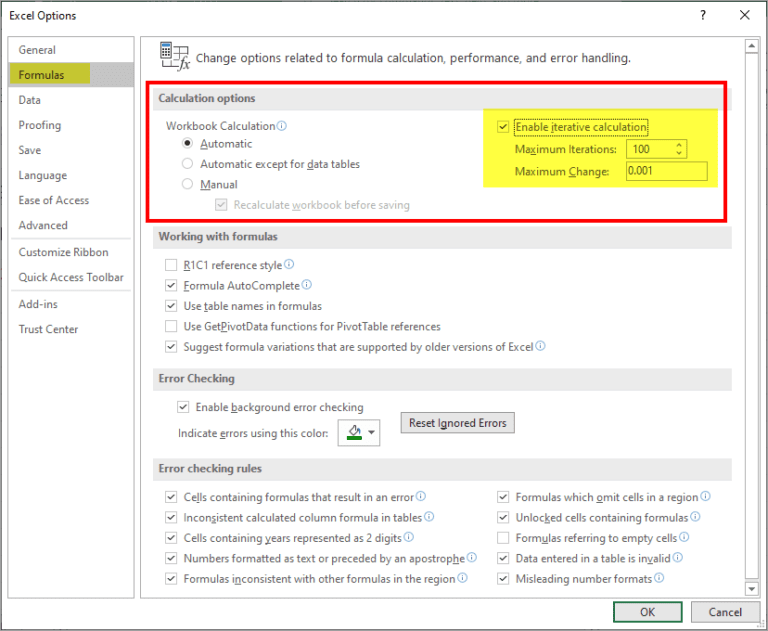Click info icon for inconsistent calculated column formula

(429, 517)
